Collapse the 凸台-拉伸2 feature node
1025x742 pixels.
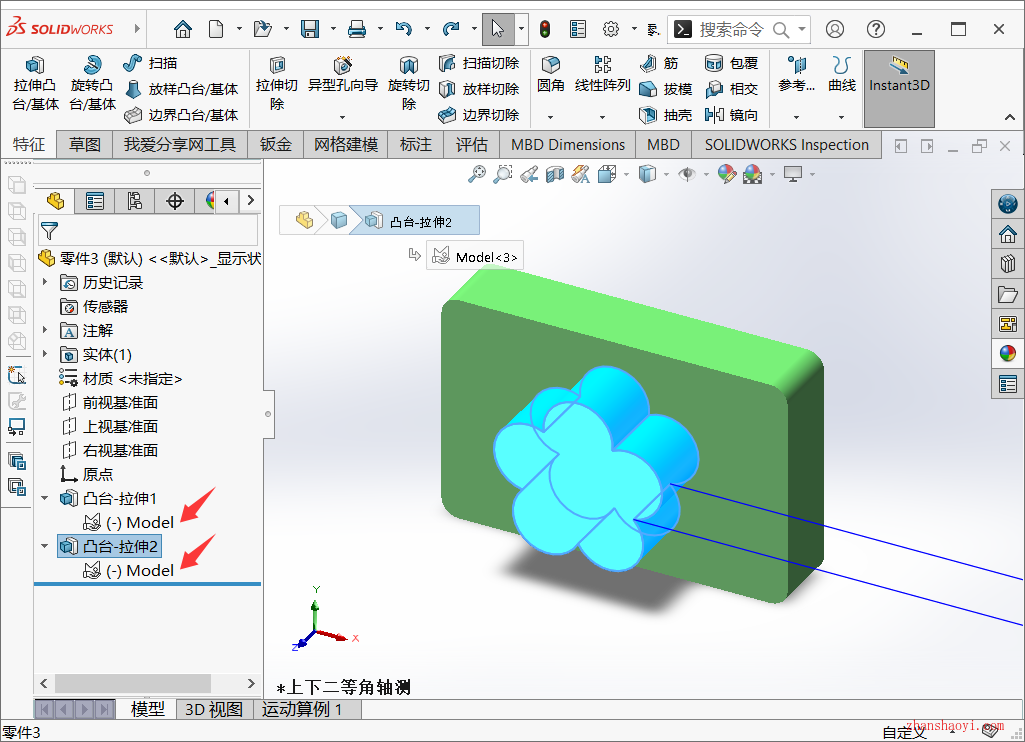[43, 546]
